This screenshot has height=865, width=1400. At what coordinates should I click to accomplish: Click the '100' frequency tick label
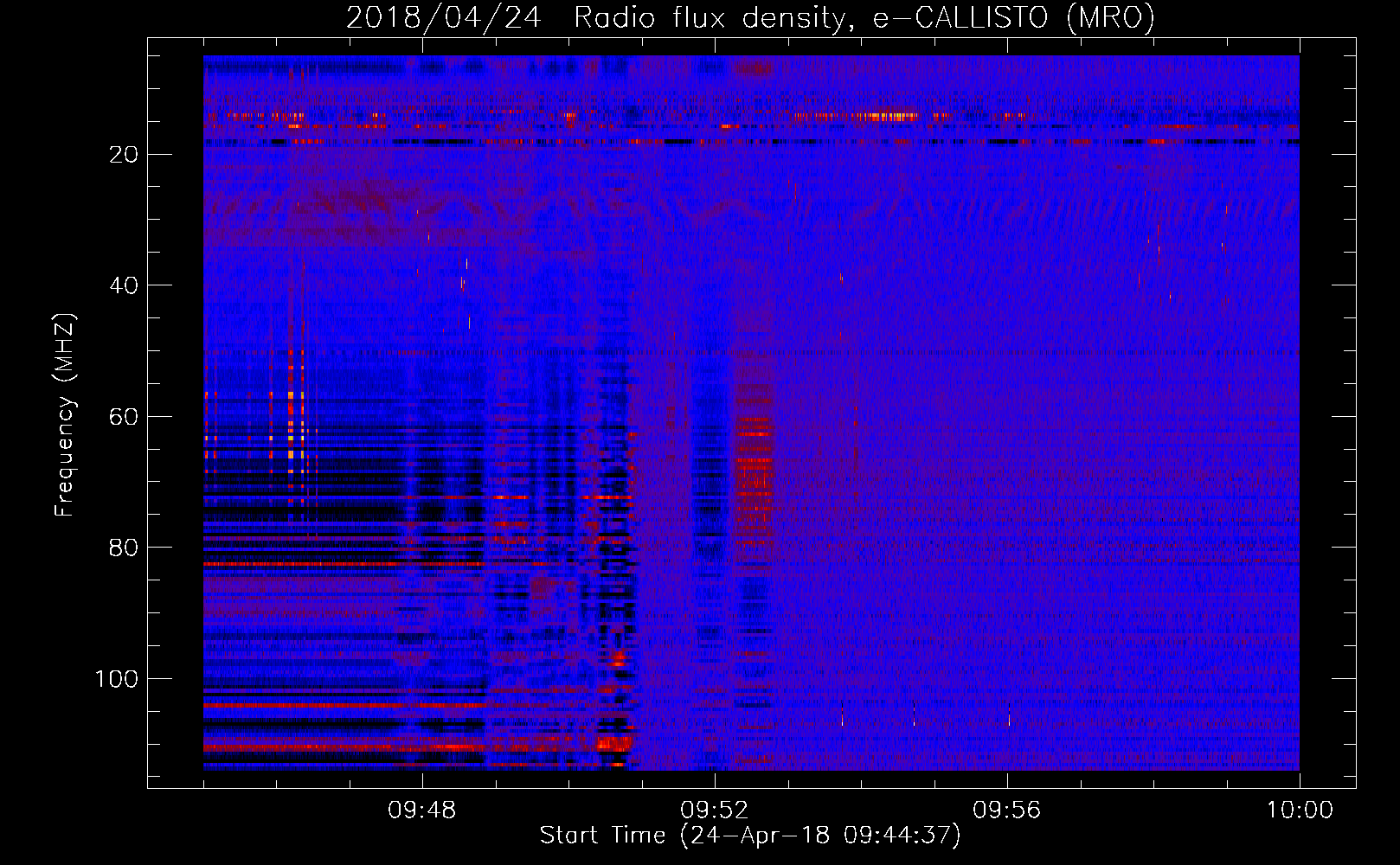pos(117,679)
